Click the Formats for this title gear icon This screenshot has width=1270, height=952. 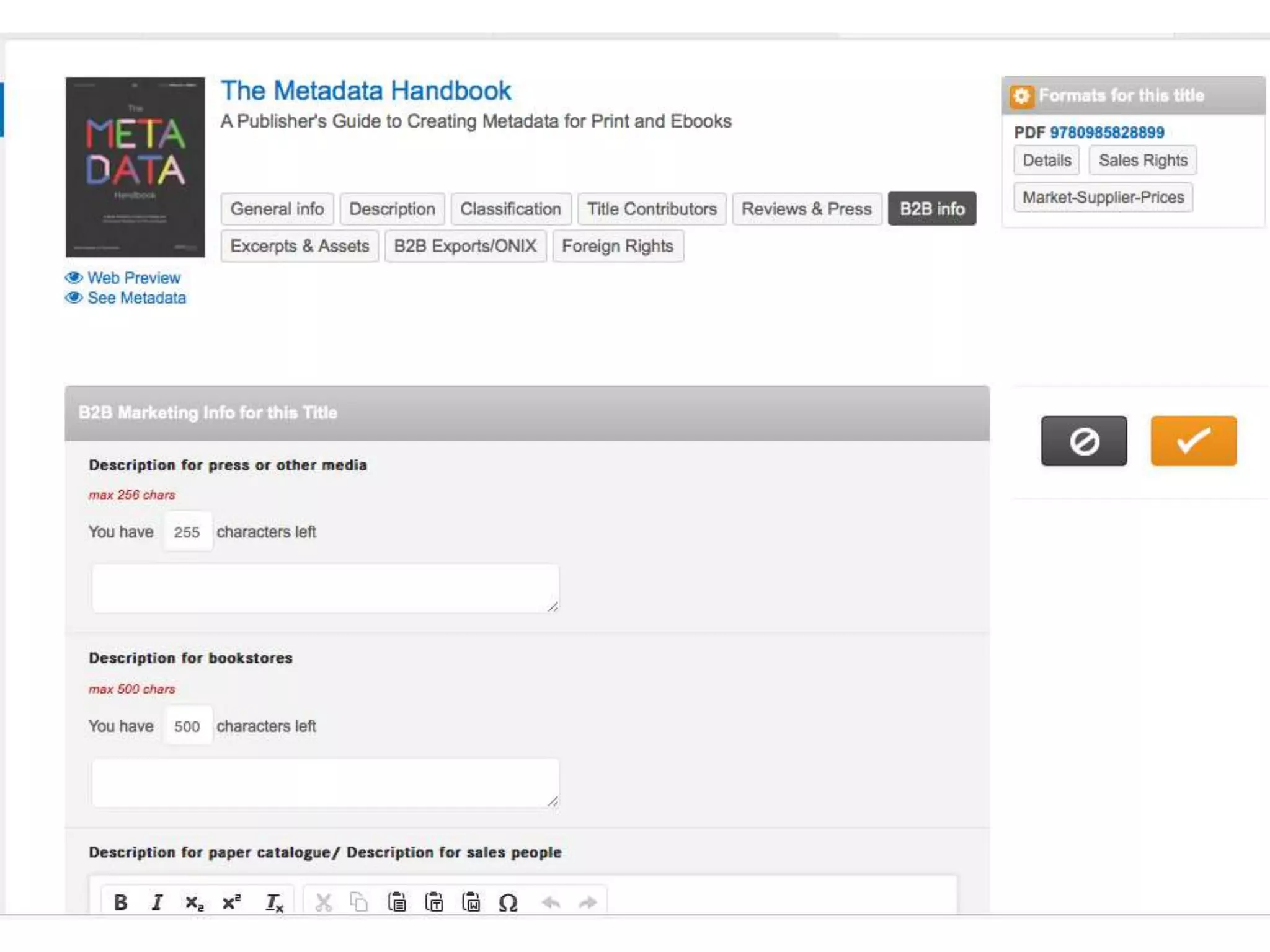(1021, 96)
